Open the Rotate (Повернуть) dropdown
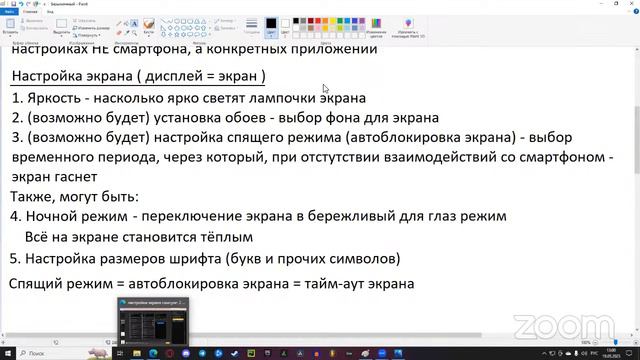Image resolution: width=640 pixels, height=360 pixels. (x=87, y=35)
